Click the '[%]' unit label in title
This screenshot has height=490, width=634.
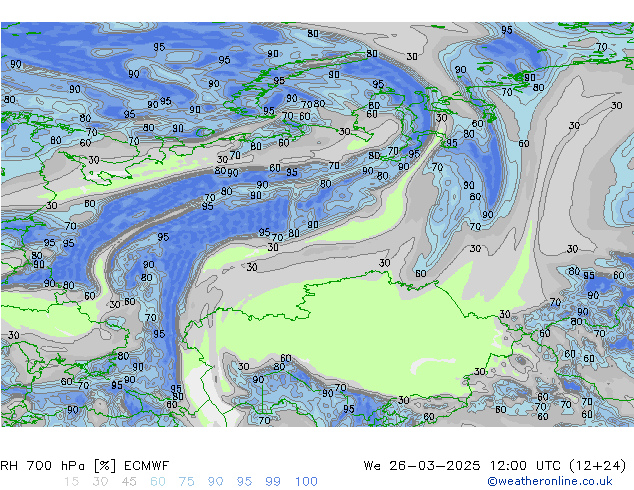(x=105, y=466)
